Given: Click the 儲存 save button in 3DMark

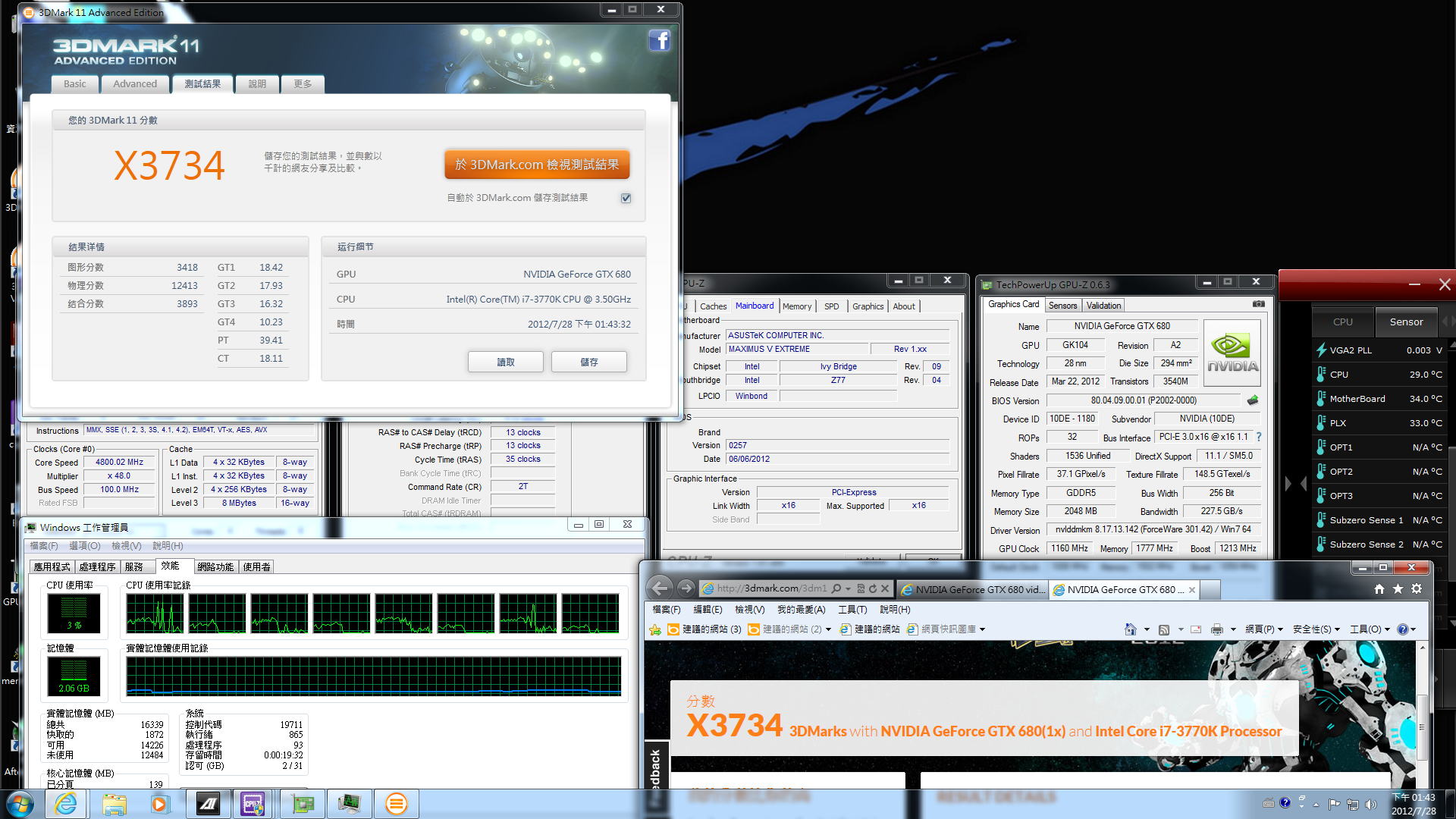Looking at the screenshot, I should tap(589, 362).
